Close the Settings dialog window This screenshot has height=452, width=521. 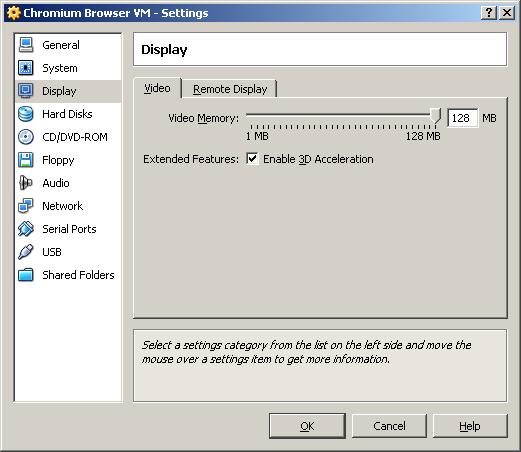pyautogui.click(x=507, y=13)
